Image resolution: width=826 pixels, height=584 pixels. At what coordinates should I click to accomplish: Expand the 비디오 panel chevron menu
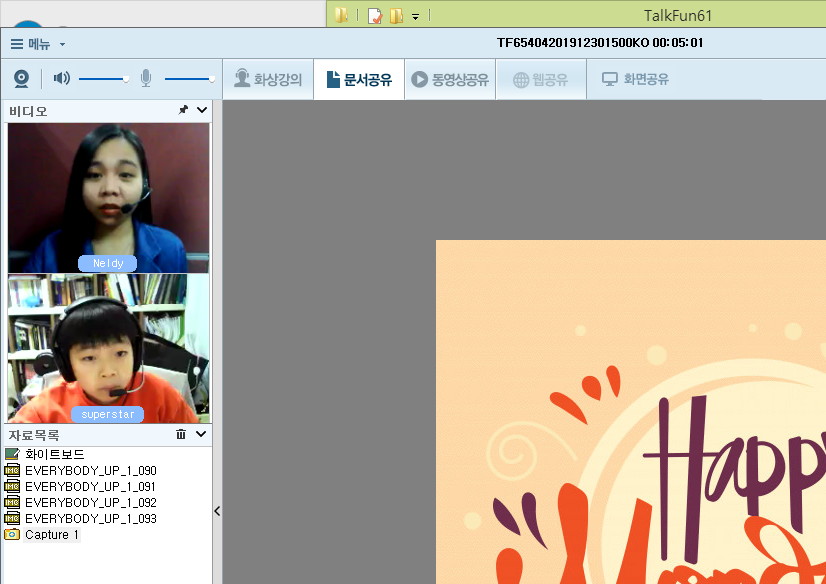pos(202,110)
